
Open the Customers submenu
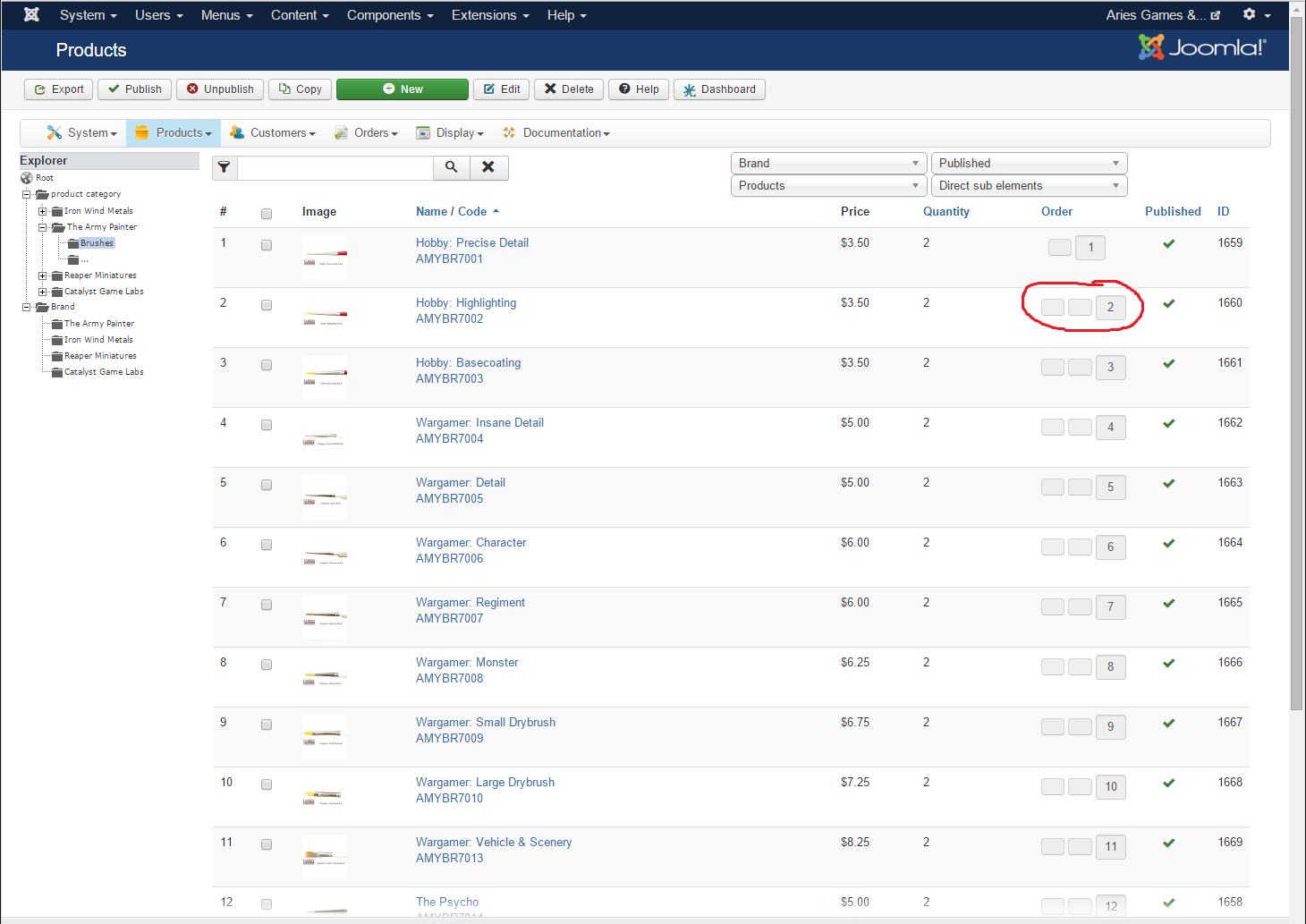(x=273, y=133)
